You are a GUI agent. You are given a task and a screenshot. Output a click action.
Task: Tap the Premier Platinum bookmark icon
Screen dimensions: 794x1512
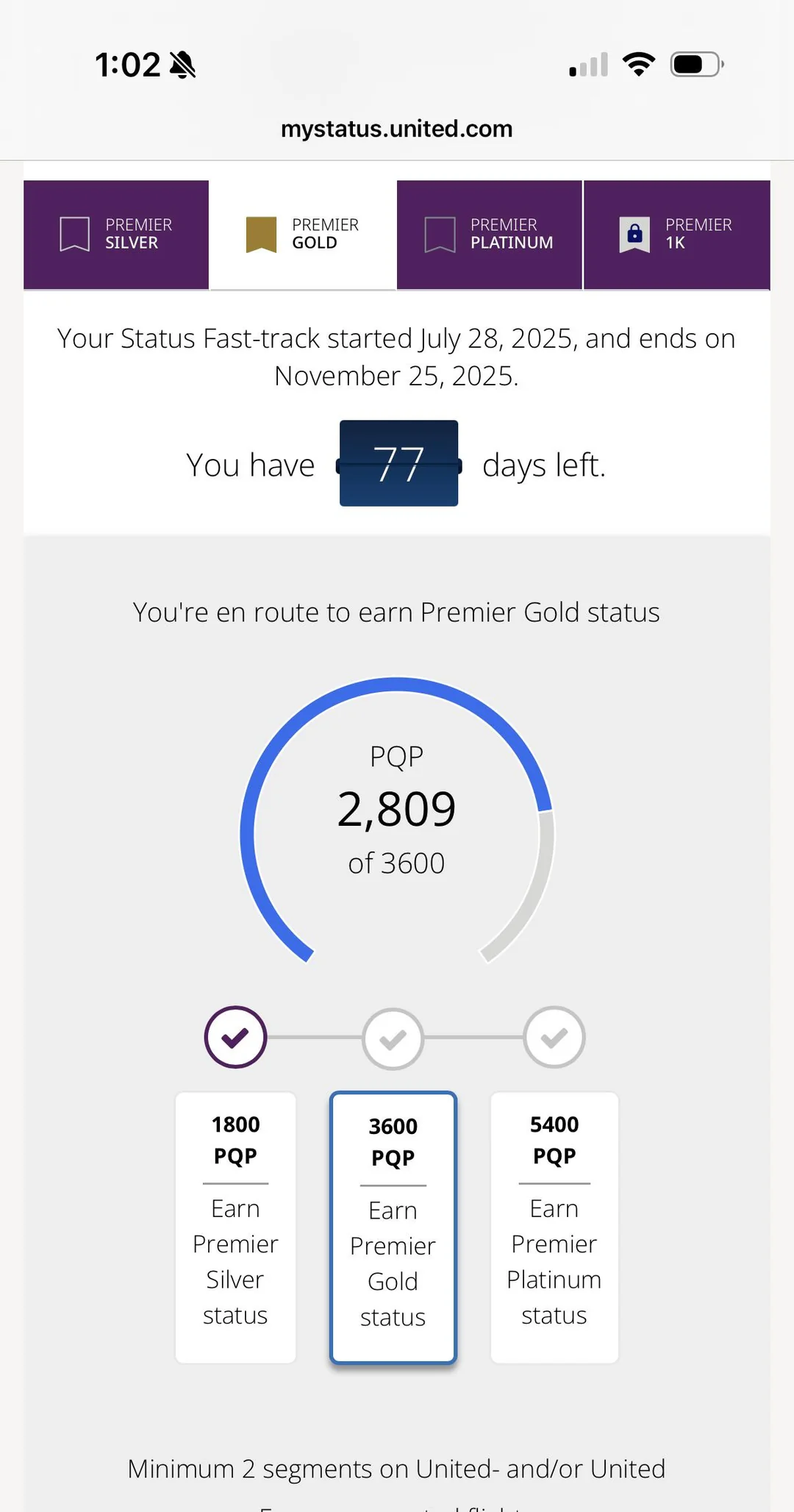click(440, 234)
